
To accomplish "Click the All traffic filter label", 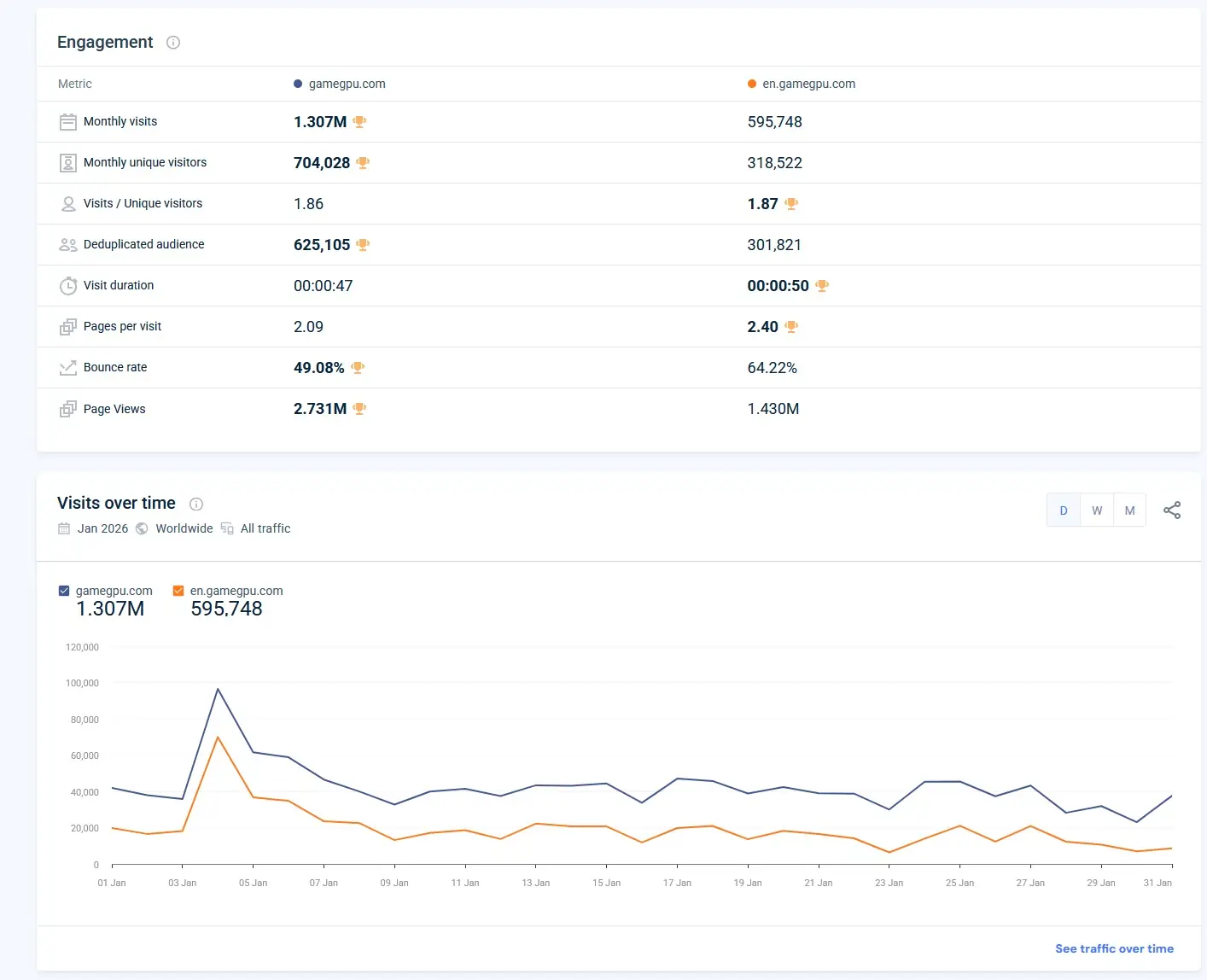I will click(265, 528).
